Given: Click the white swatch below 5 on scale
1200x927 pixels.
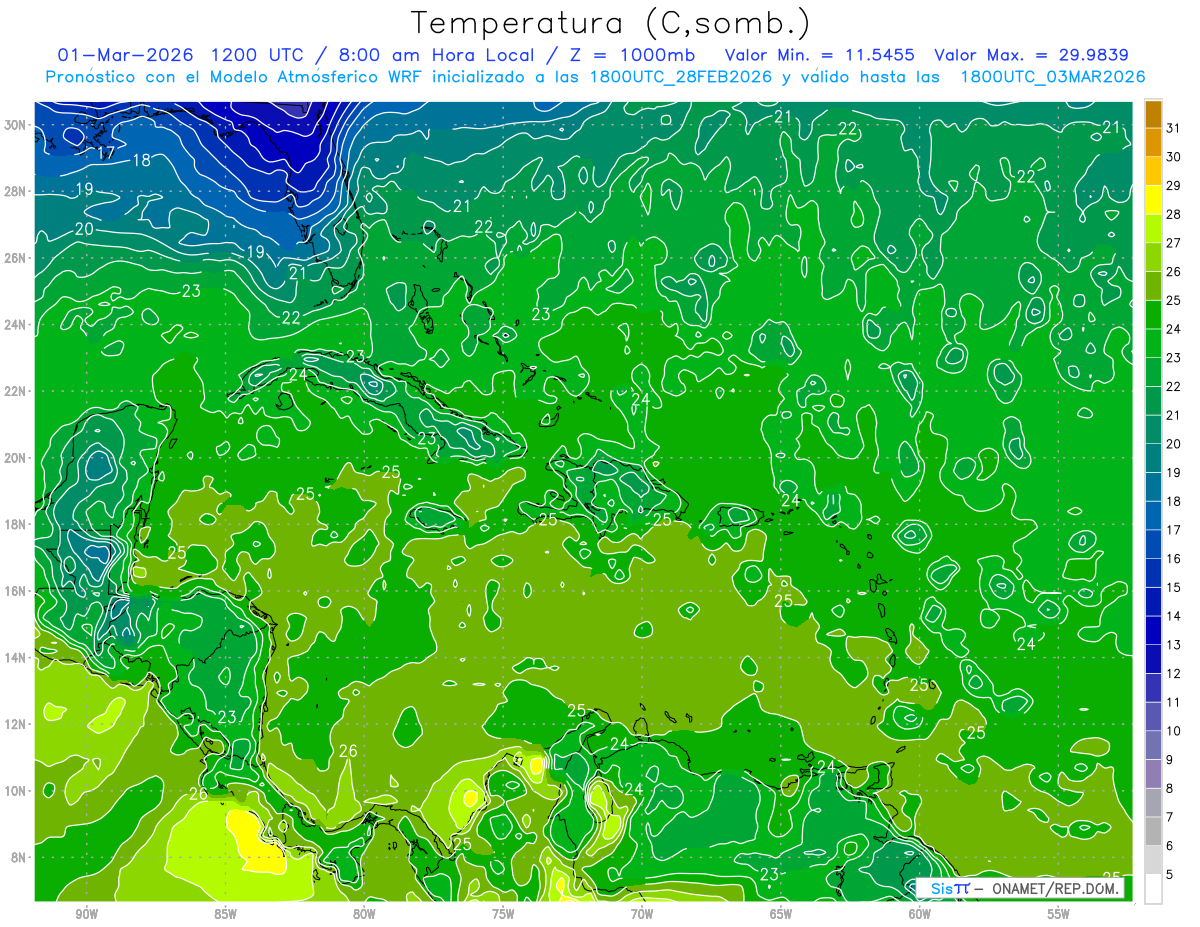Looking at the screenshot, I should pyautogui.click(x=1153, y=889).
